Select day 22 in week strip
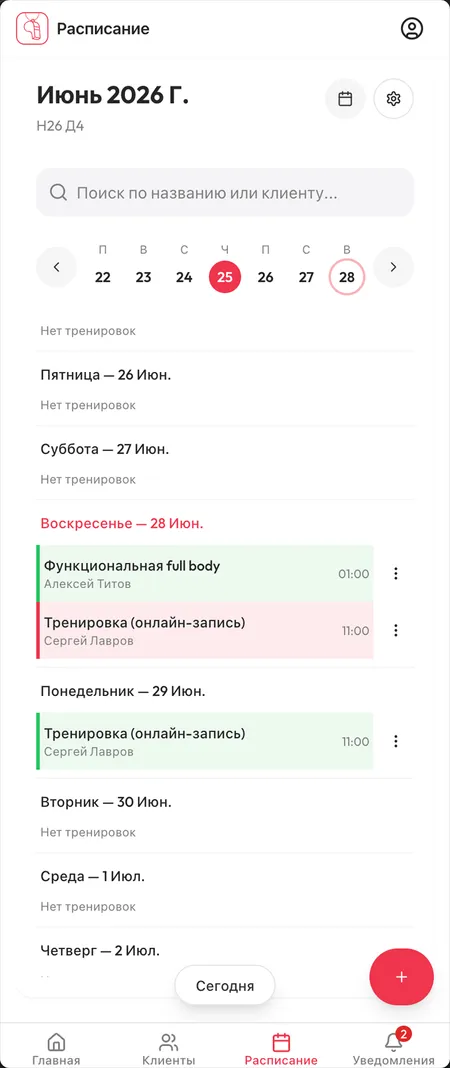This screenshot has width=450, height=1068. coord(103,277)
